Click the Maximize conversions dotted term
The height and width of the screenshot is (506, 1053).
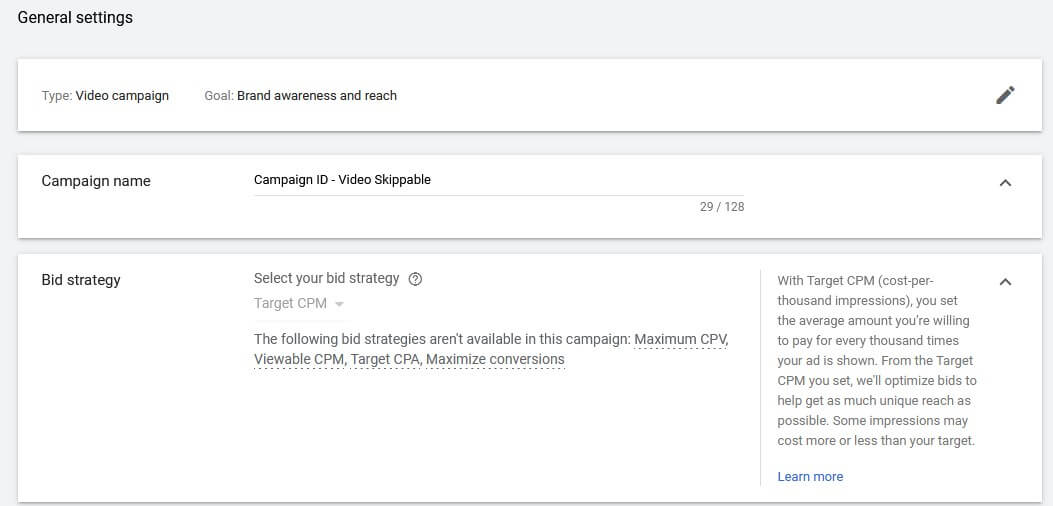495,359
